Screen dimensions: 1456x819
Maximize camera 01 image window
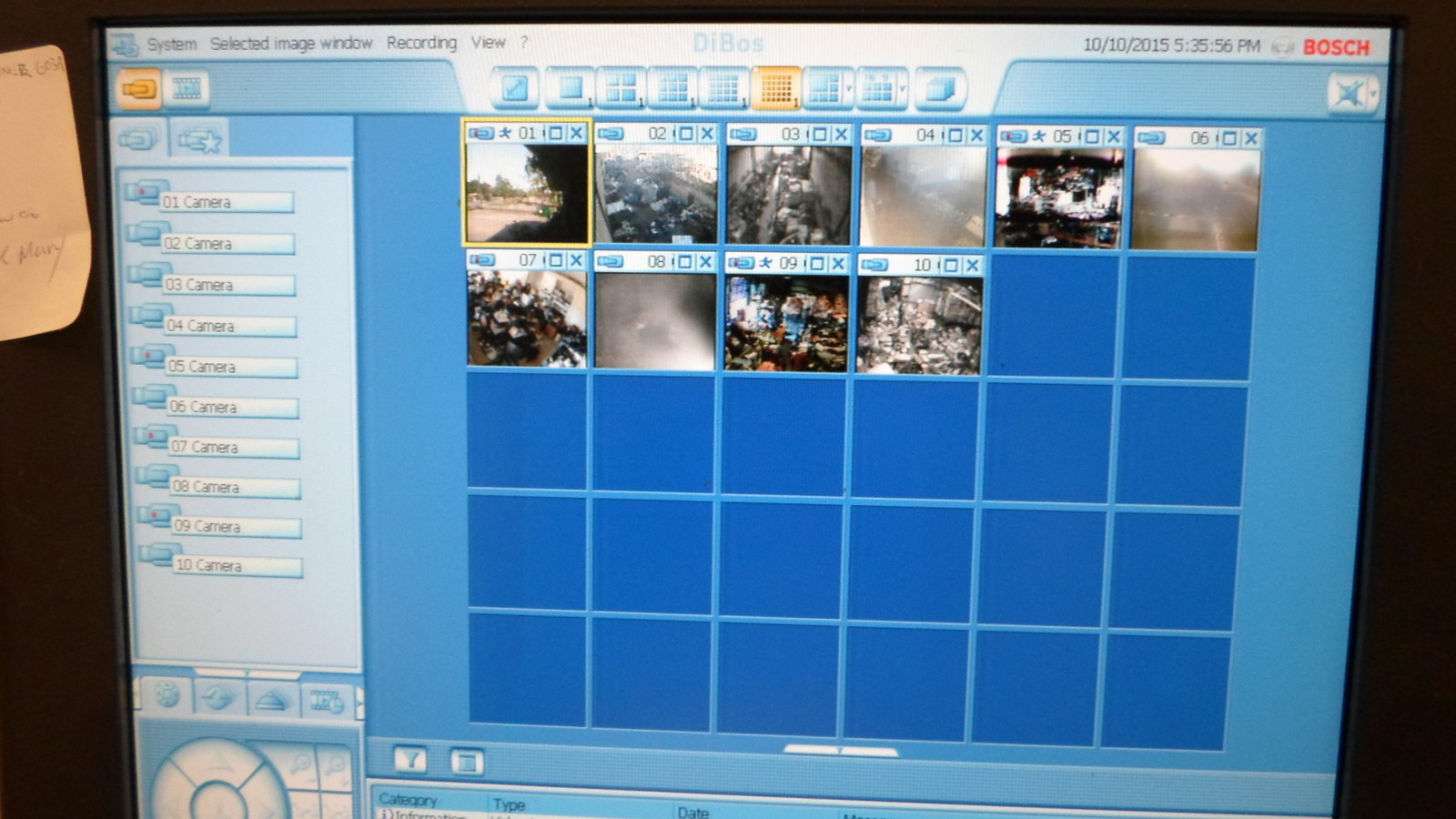pos(555,134)
